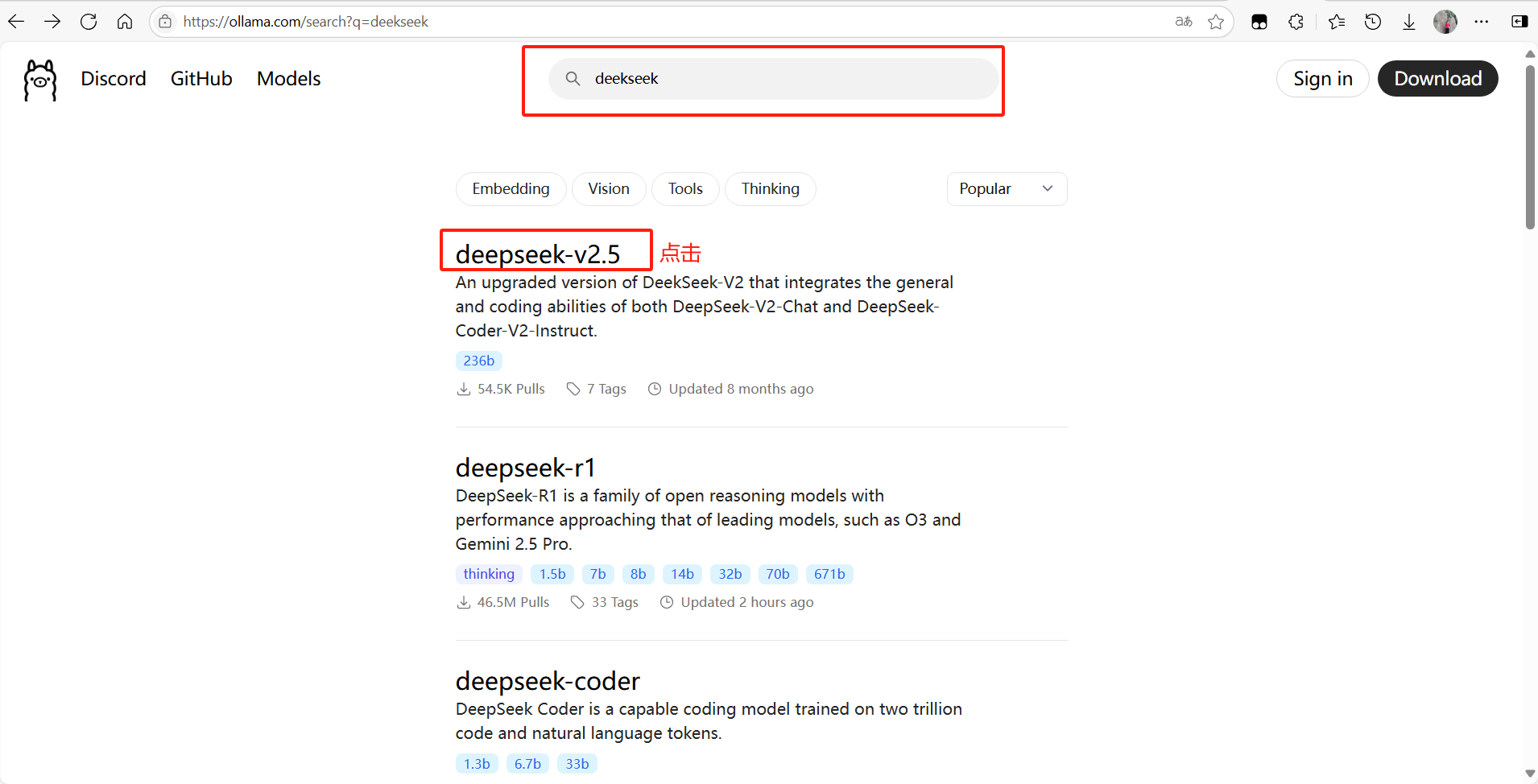
Task: Click the 236b size tag
Action: pyautogui.click(x=479, y=361)
